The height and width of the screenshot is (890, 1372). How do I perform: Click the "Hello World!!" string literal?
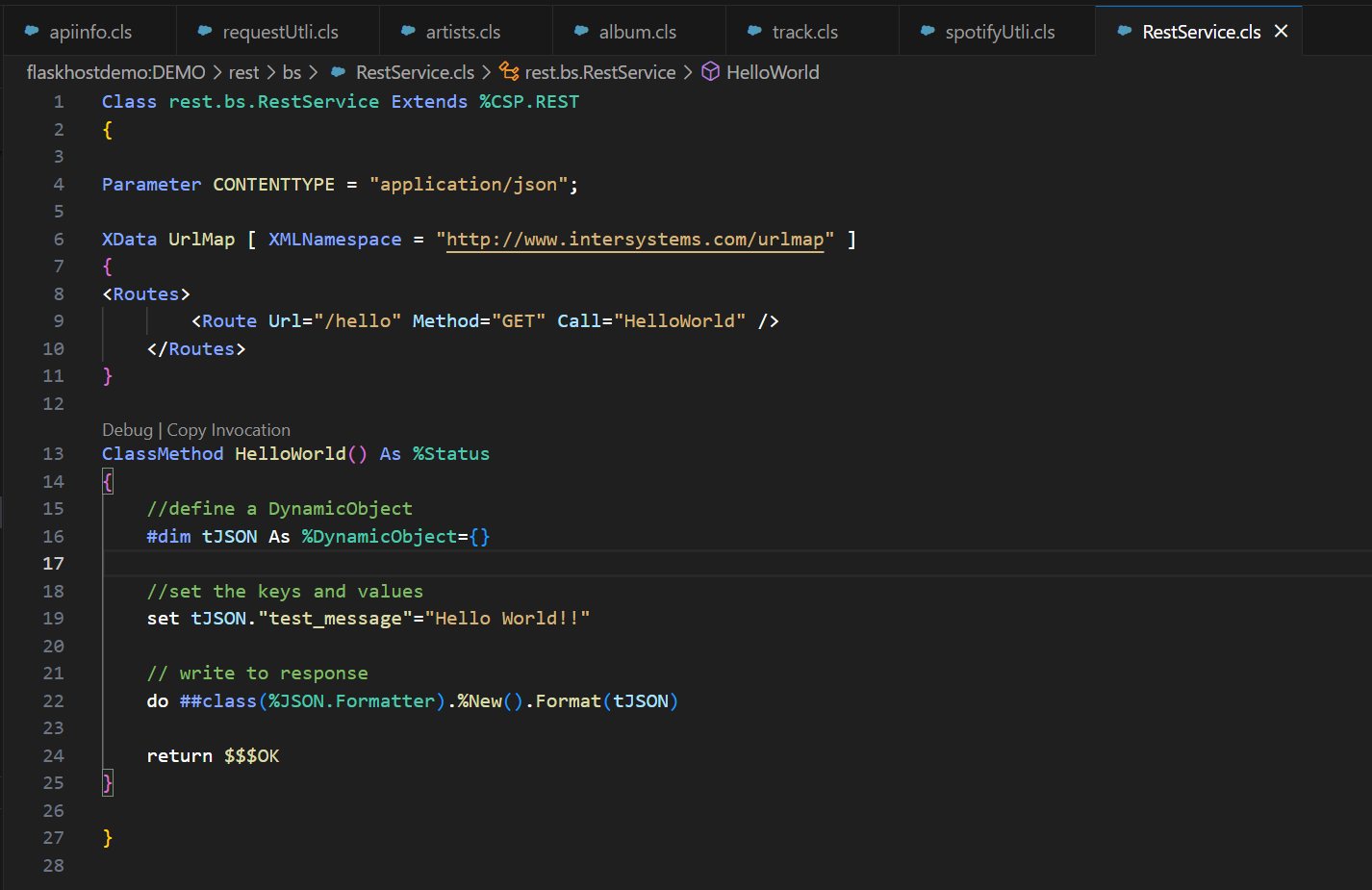tap(507, 619)
